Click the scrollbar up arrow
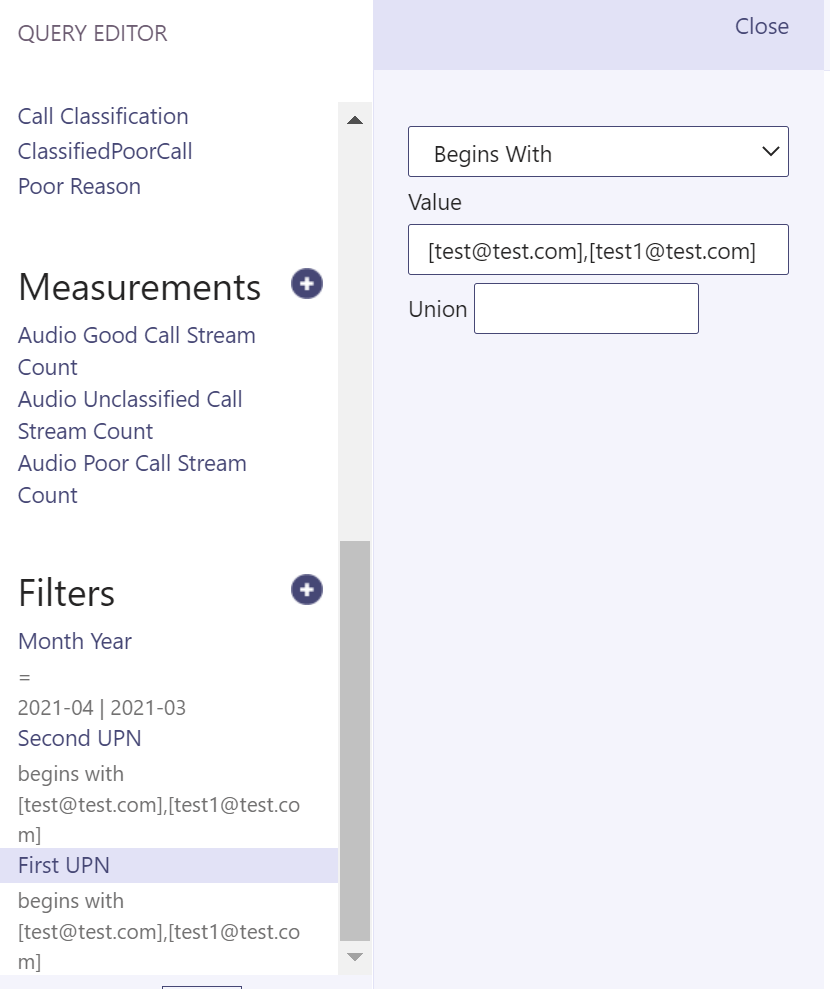The height and width of the screenshot is (989, 830). coord(355,120)
